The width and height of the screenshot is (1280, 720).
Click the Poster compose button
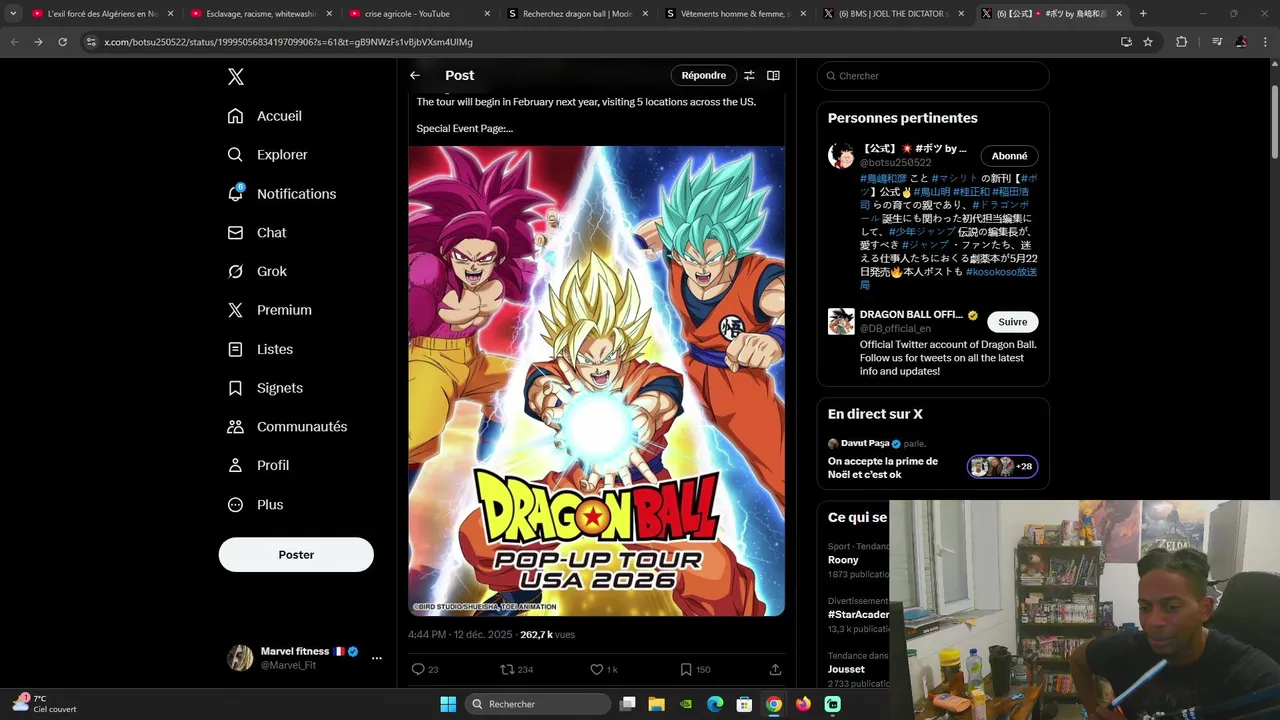point(296,555)
